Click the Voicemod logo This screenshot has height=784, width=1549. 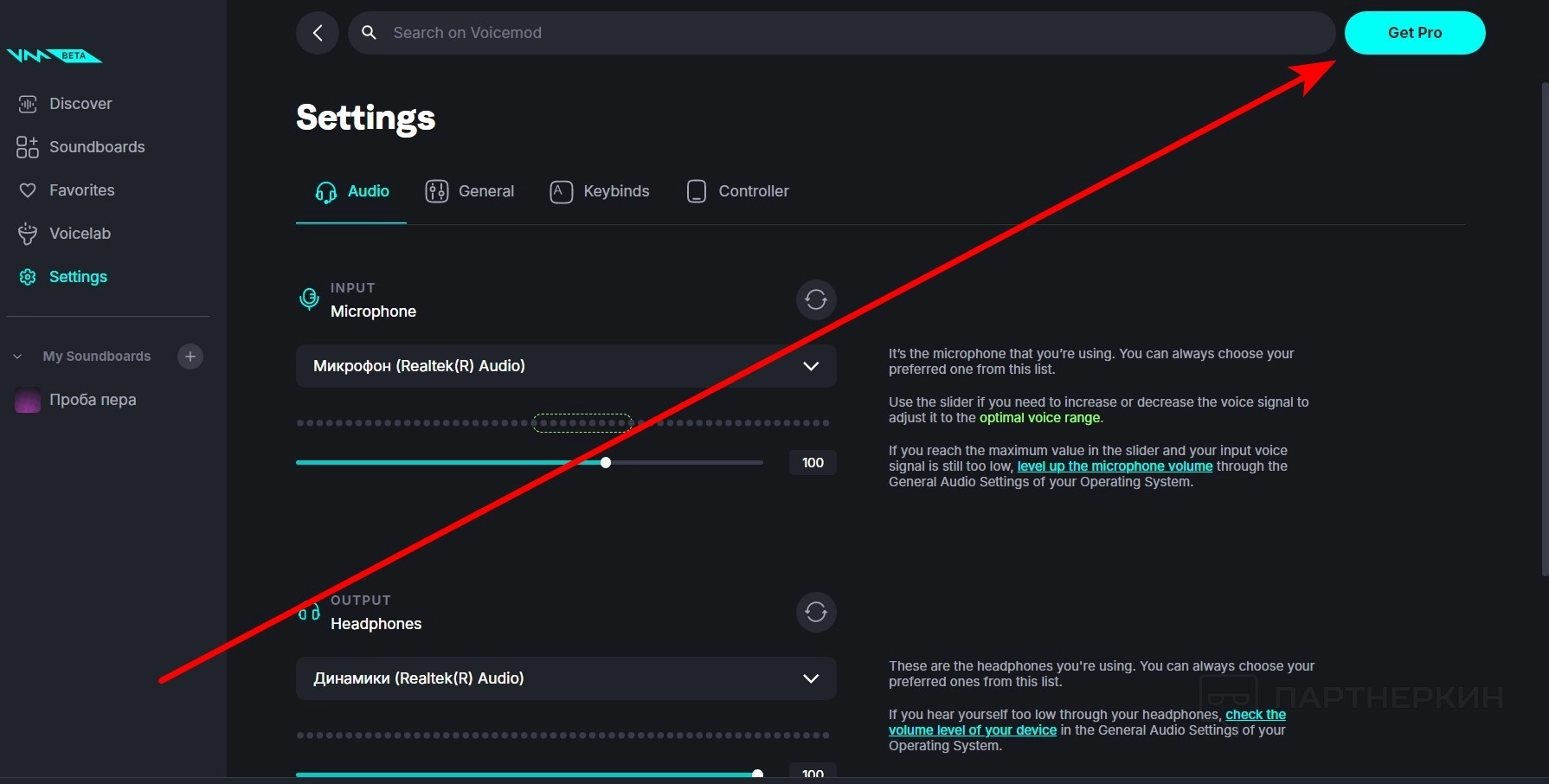[x=54, y=56]
